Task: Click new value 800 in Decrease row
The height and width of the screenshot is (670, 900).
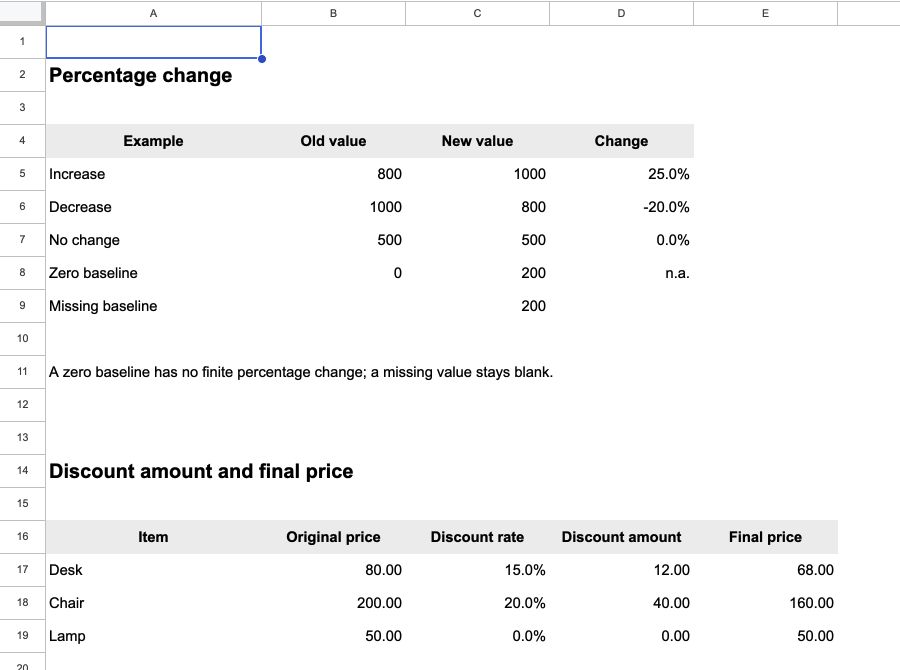Action: pos(478,207)
